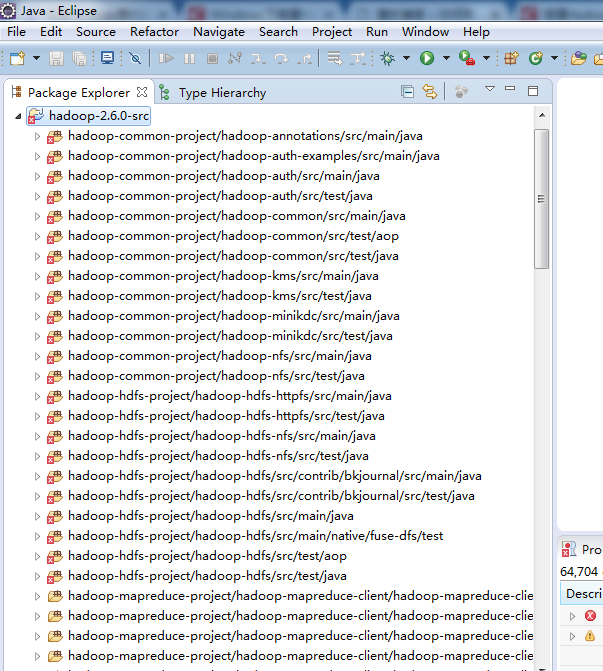Click the New wizard toolbar icon
The width and height of the screenshot is (603, 671).
click(x=18, y=58)
